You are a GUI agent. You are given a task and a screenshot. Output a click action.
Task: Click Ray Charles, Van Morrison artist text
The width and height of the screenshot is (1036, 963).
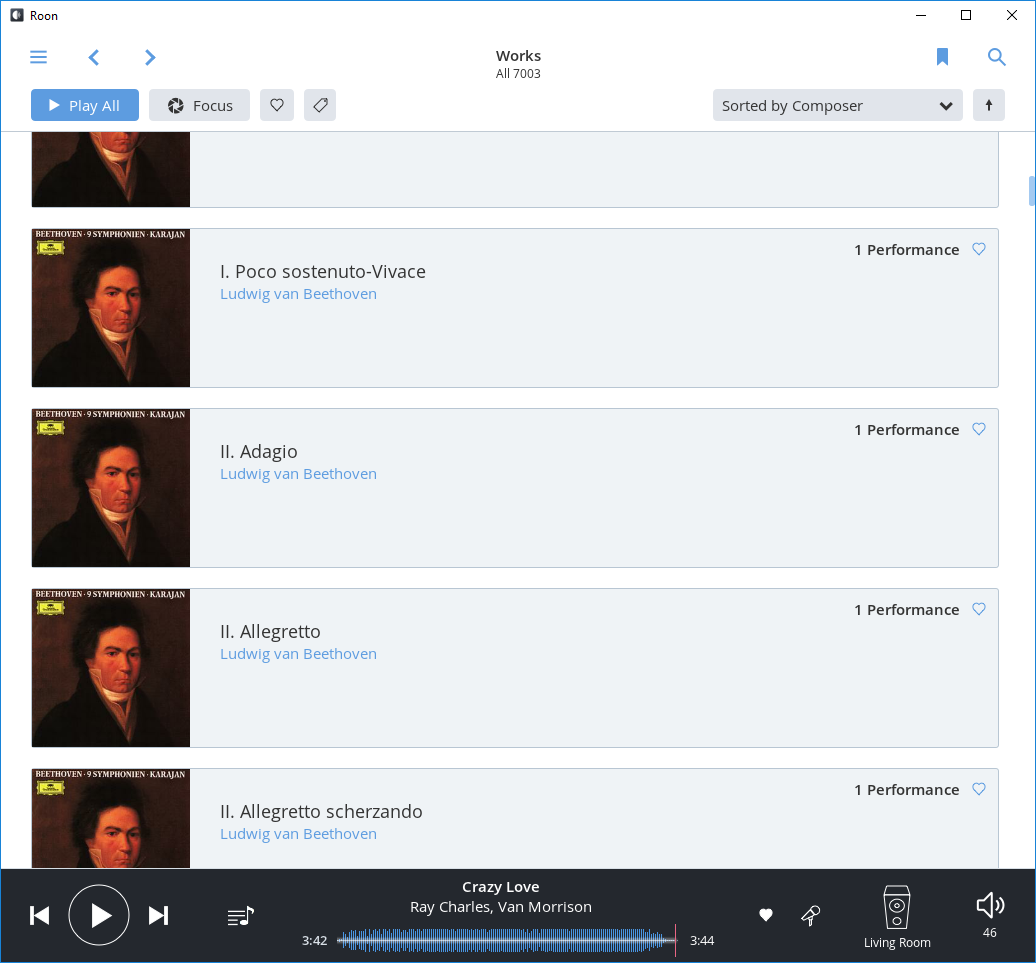(x=501, y=907)
